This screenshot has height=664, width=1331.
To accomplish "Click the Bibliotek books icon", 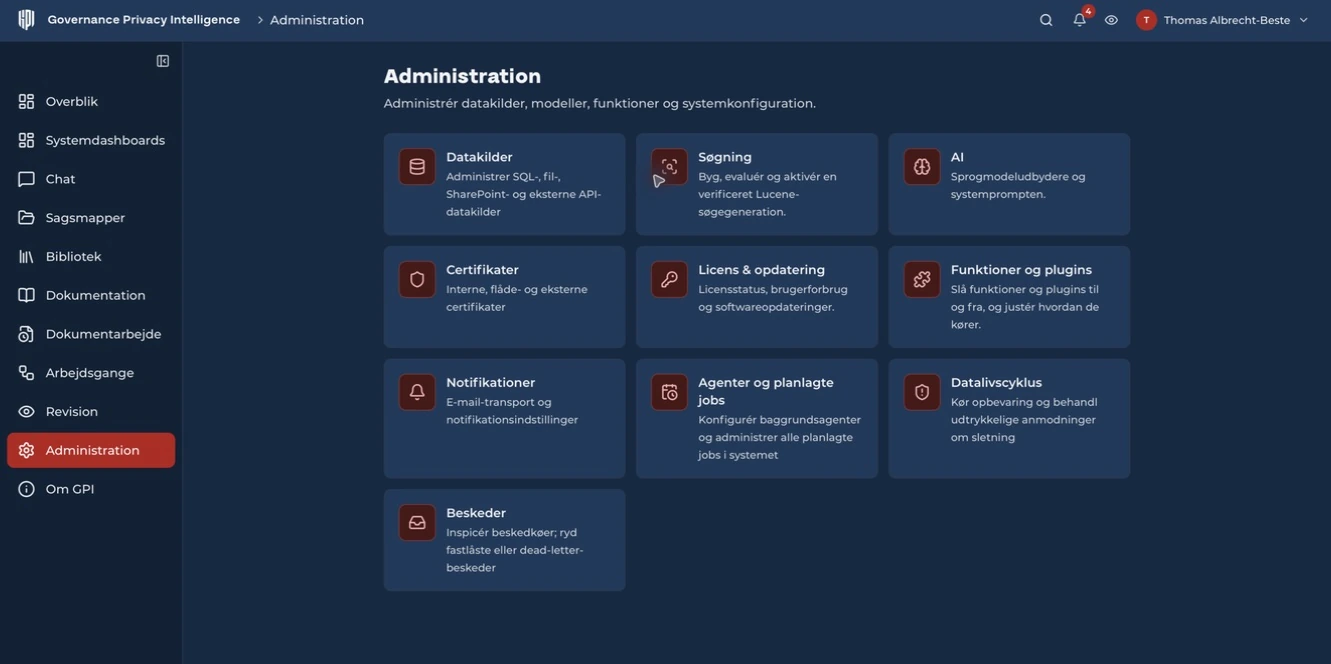I will click(26, 257).
